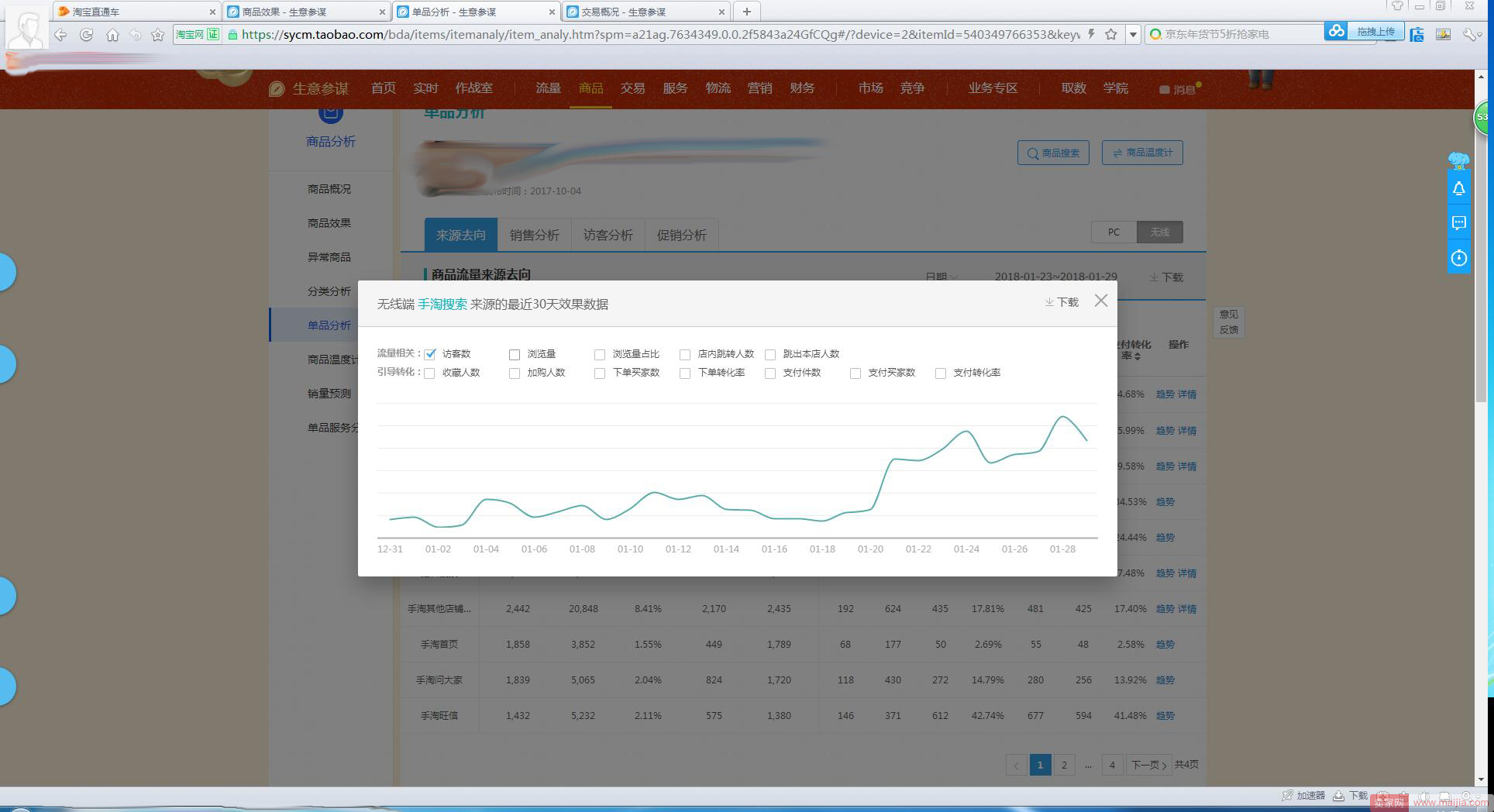Click the 加速器 status bar item

pos(1304,796)
